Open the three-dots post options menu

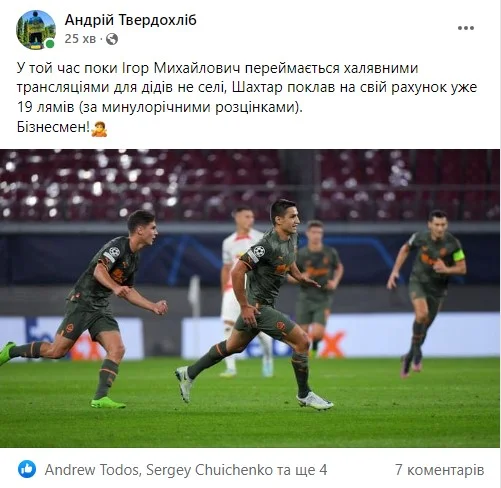click(466, 28)
